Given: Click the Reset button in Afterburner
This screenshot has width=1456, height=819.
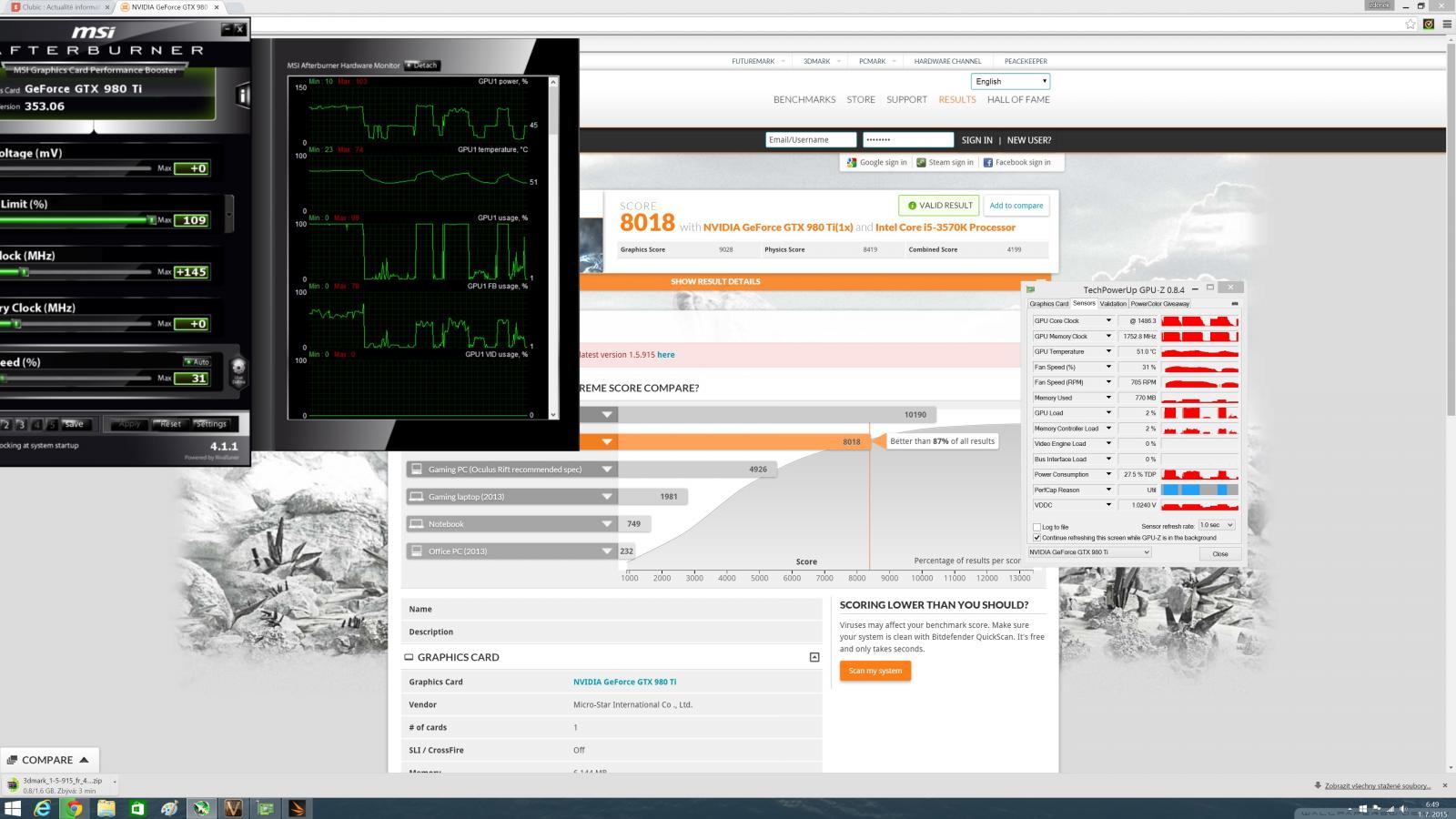Looking at the screenshot, I should (170, 424).
